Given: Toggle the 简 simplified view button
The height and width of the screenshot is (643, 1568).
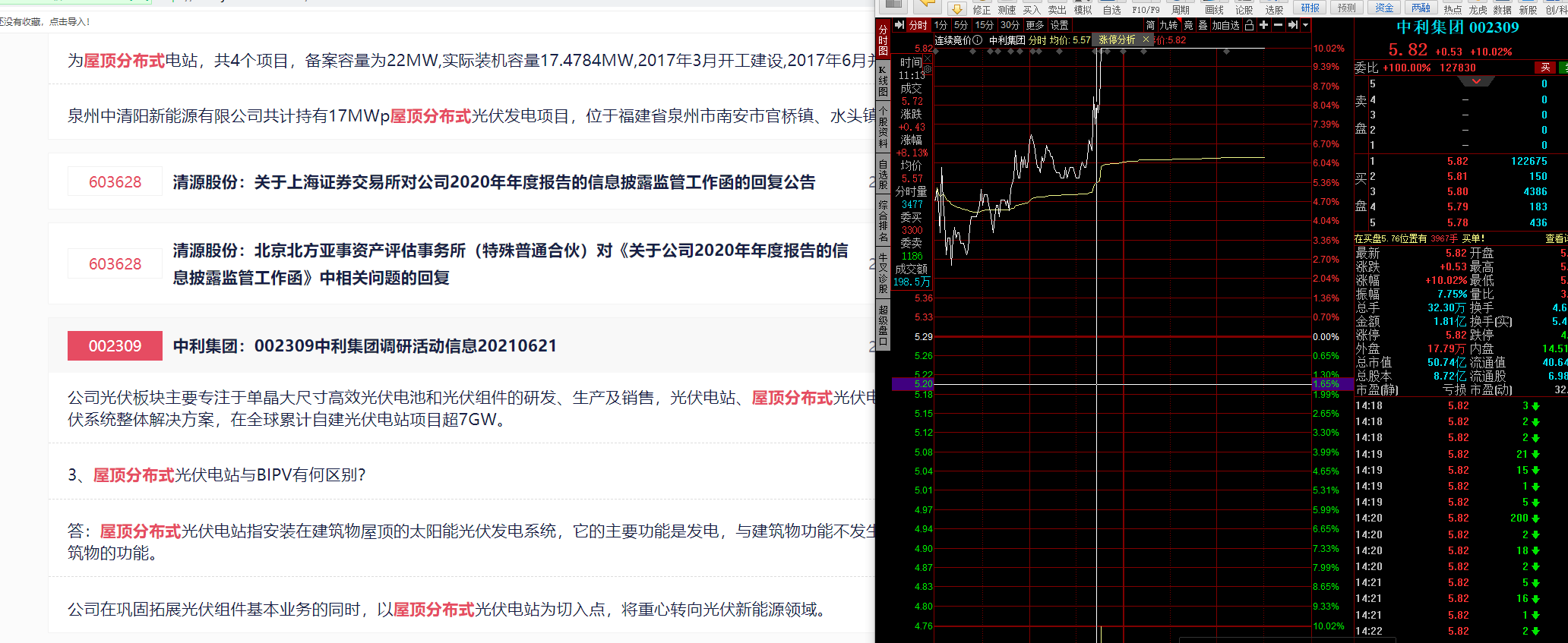Looking at the screenshot, I should click(x=1150, y=25).
